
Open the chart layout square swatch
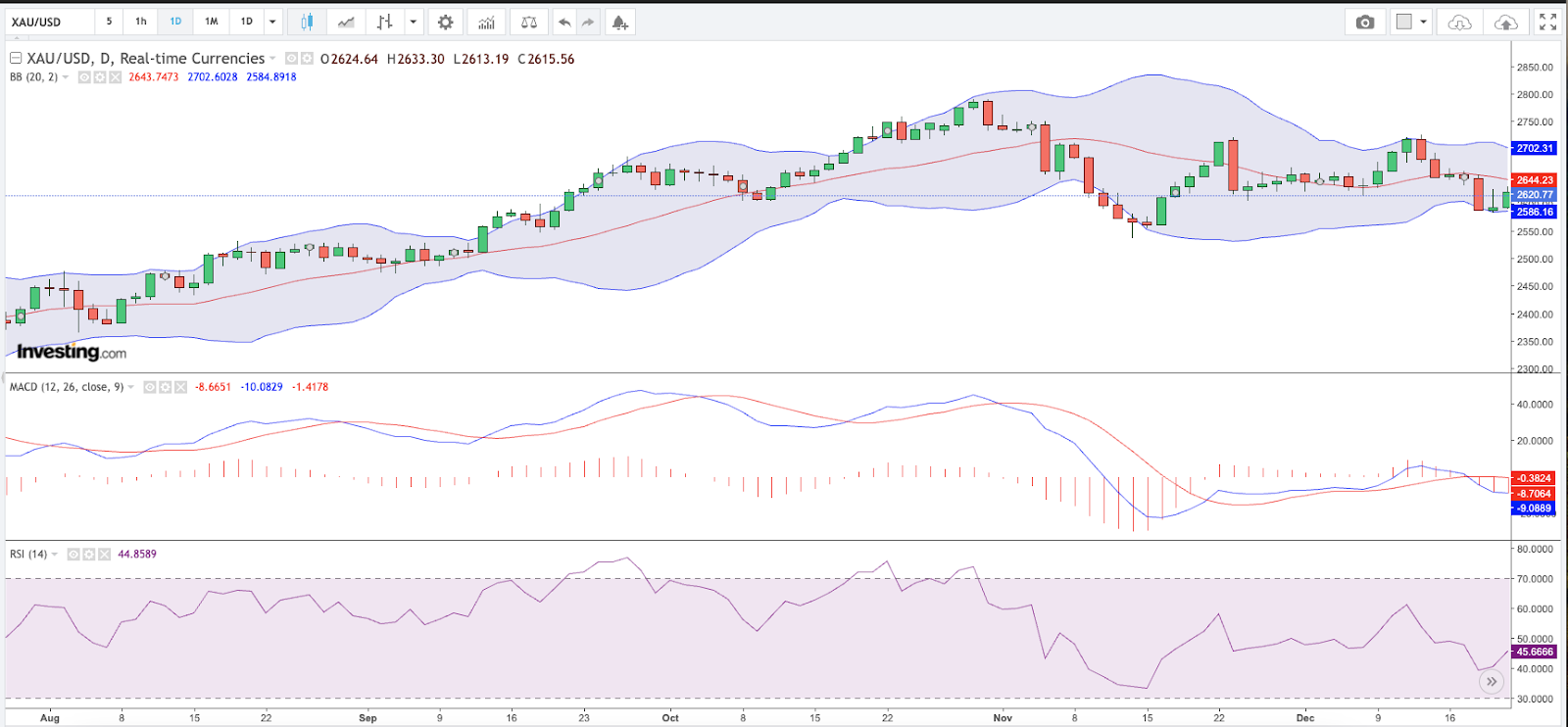1404,22
